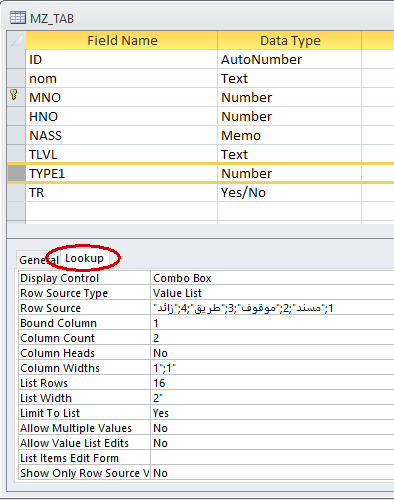Open the Display Control Combo Box value

coord(272,278)
